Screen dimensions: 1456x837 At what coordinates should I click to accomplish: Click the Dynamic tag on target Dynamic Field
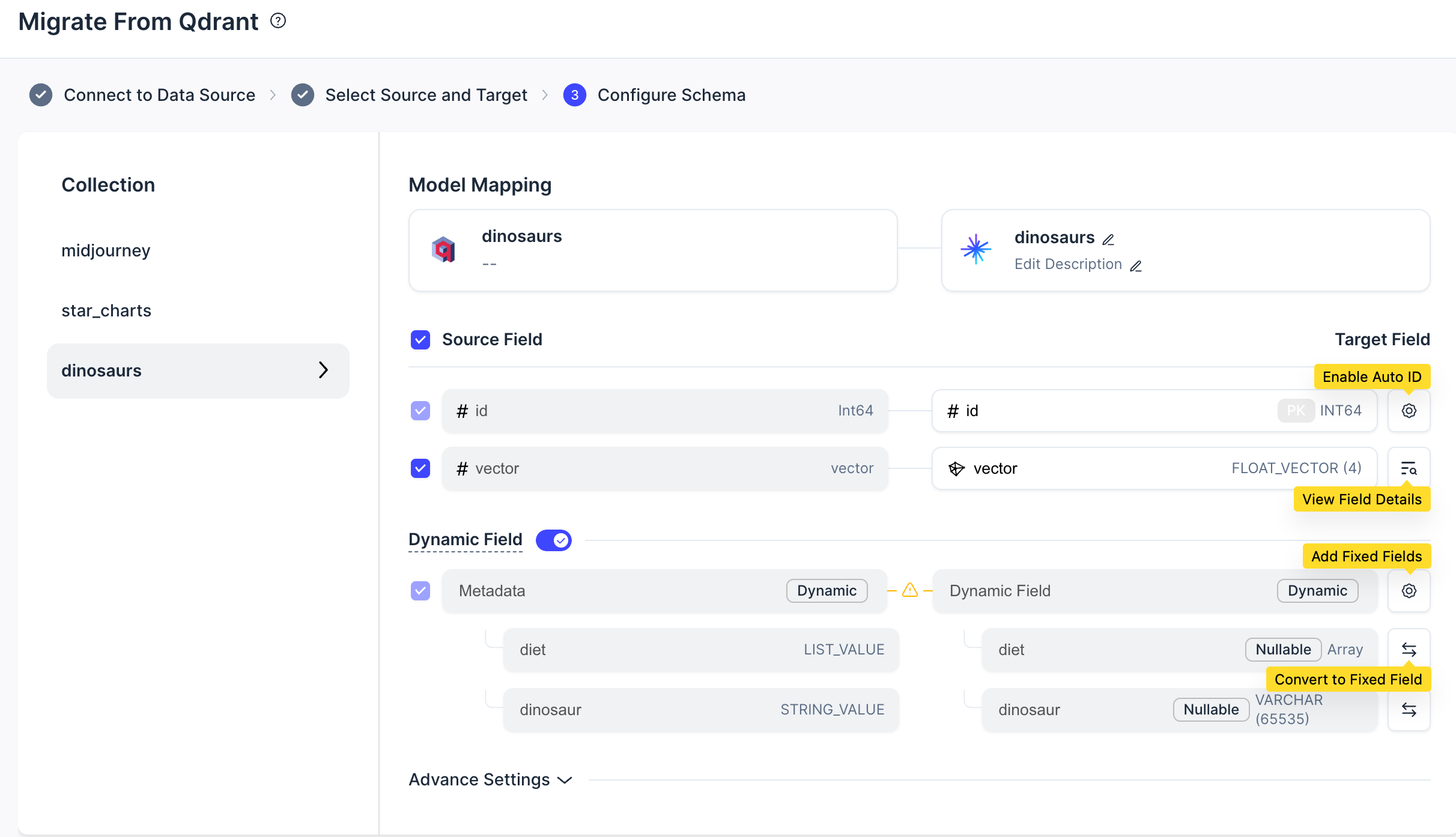1317,591
